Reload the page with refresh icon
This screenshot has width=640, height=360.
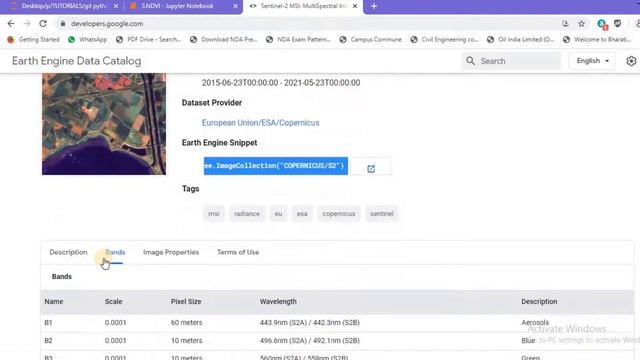[43, 24]
